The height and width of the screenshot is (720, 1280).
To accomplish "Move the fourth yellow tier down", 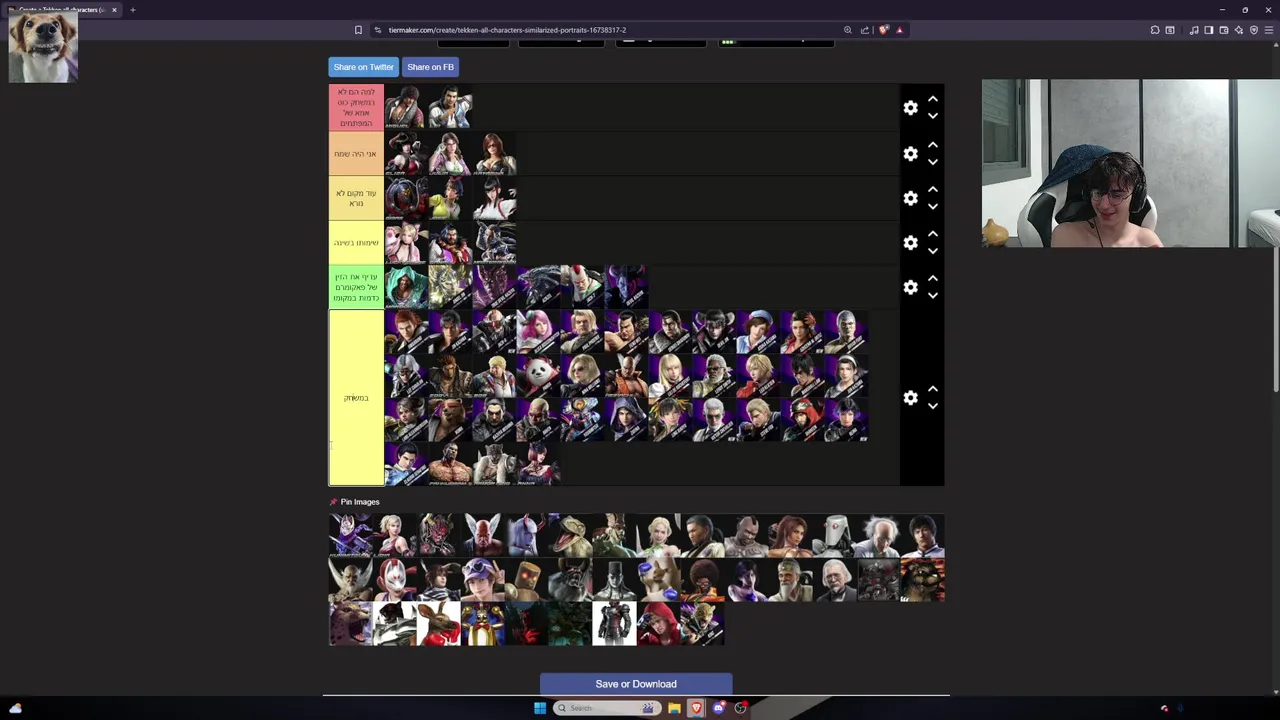I will coord(932,251).
